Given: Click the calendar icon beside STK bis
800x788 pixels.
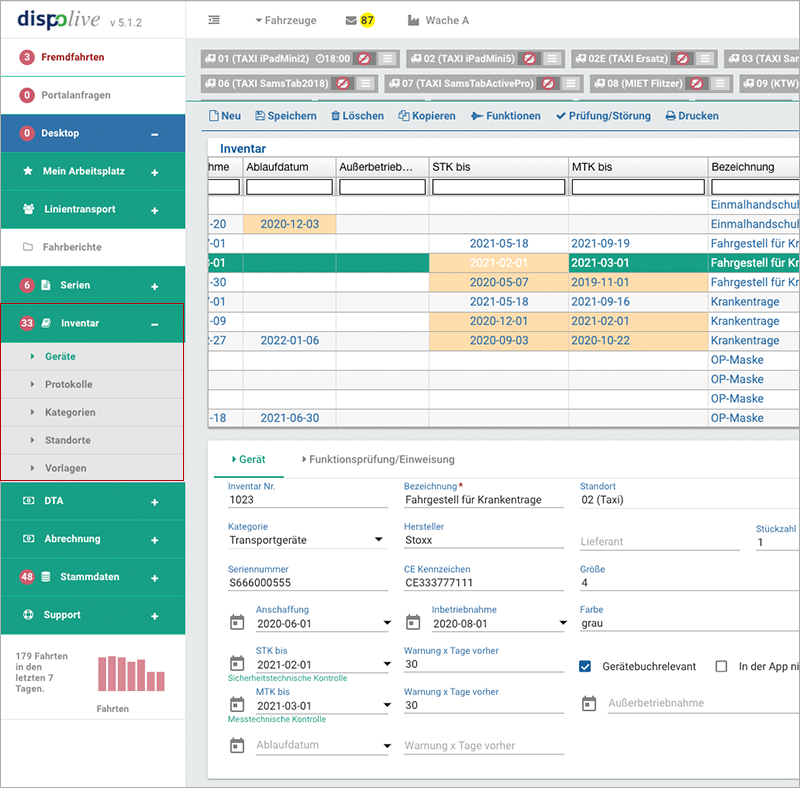Looking at the screenshot, I should click(237, 663).
